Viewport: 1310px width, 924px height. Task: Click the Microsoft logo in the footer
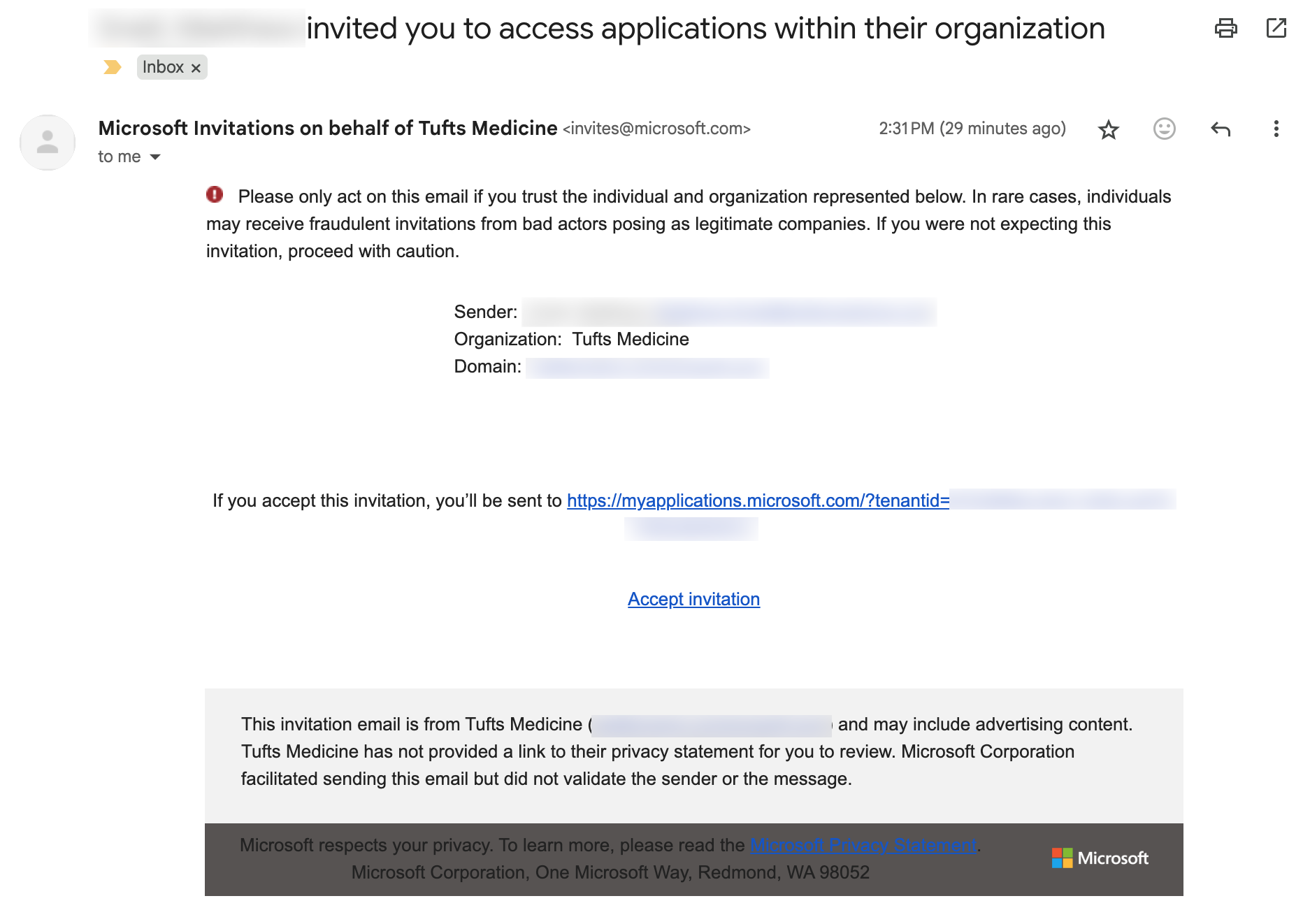1100,858
